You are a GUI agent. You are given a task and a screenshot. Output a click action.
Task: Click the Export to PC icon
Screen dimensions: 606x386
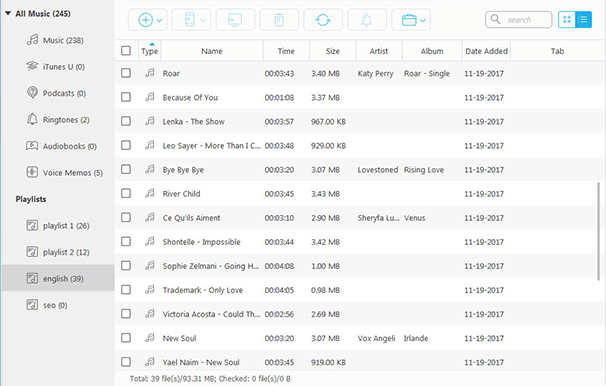tap(235, 20)
